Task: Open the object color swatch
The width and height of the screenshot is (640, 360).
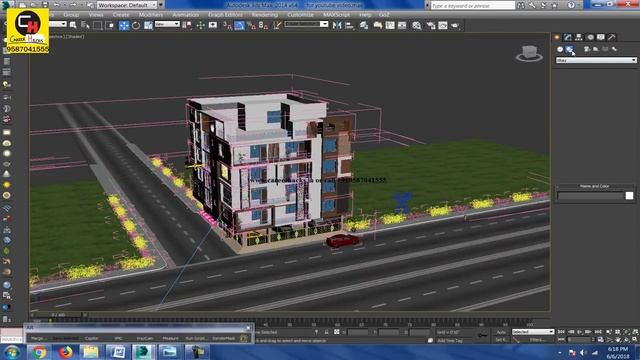Action: pyautogui.click(x=629, y=196)
